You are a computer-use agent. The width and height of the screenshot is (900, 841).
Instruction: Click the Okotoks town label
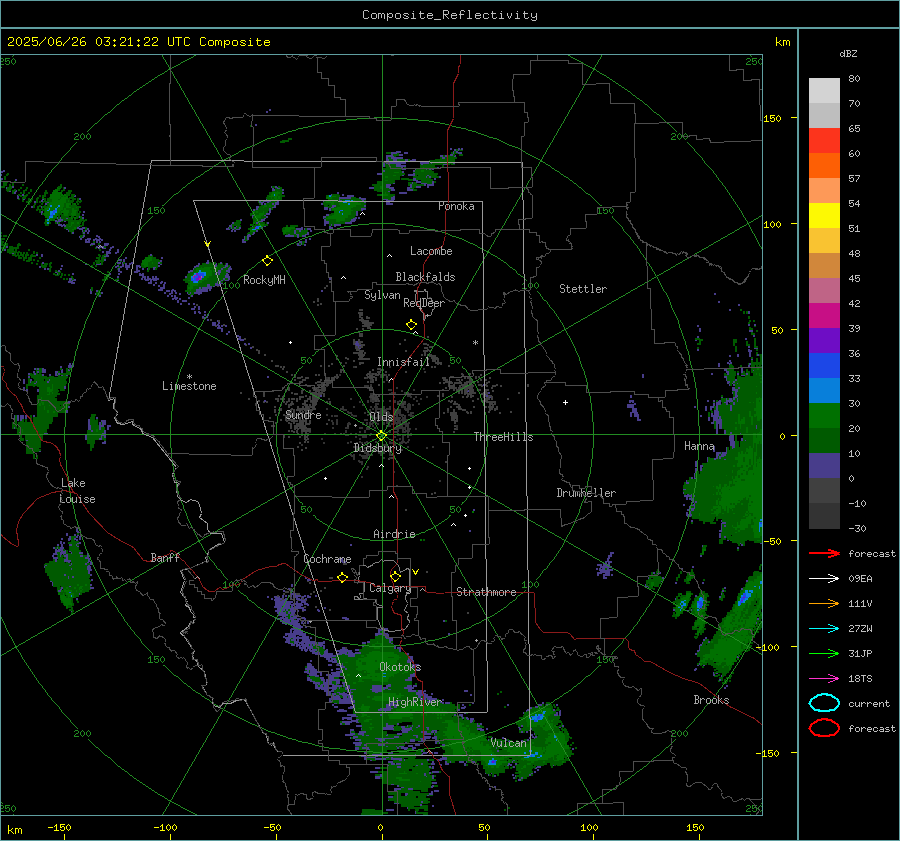click(x=400, y=667)
